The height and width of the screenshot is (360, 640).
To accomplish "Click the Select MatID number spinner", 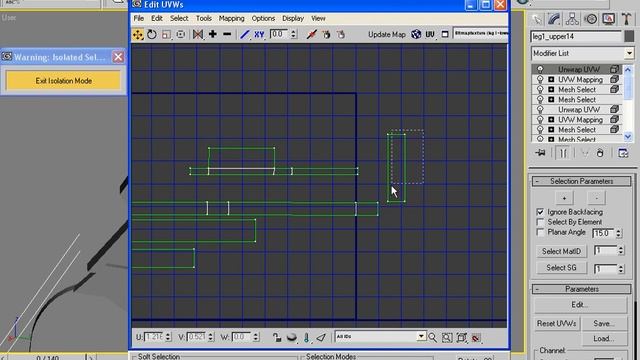I will 621,250.
